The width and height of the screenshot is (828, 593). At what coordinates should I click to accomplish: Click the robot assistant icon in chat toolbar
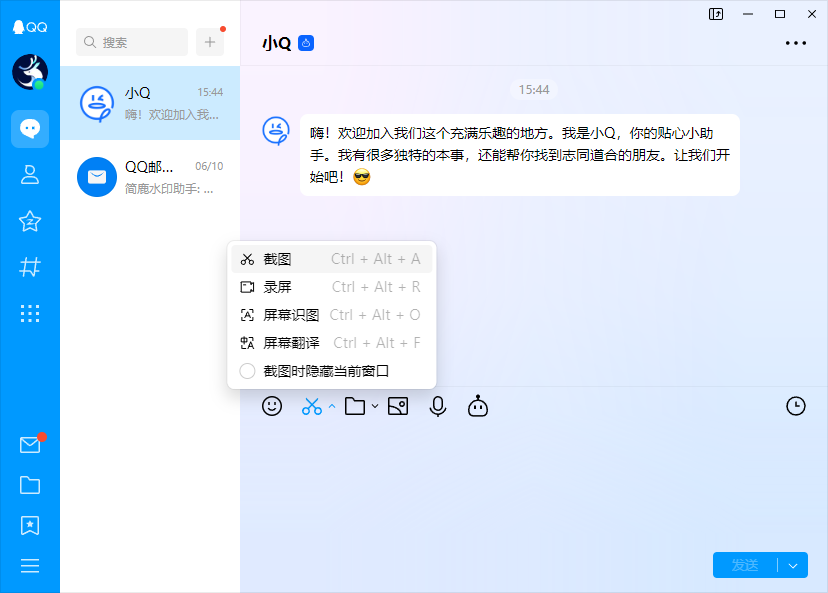click(477, 406)
